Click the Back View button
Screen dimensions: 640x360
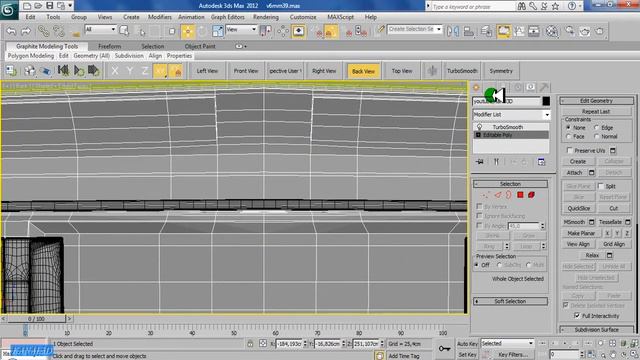(363, 71)
